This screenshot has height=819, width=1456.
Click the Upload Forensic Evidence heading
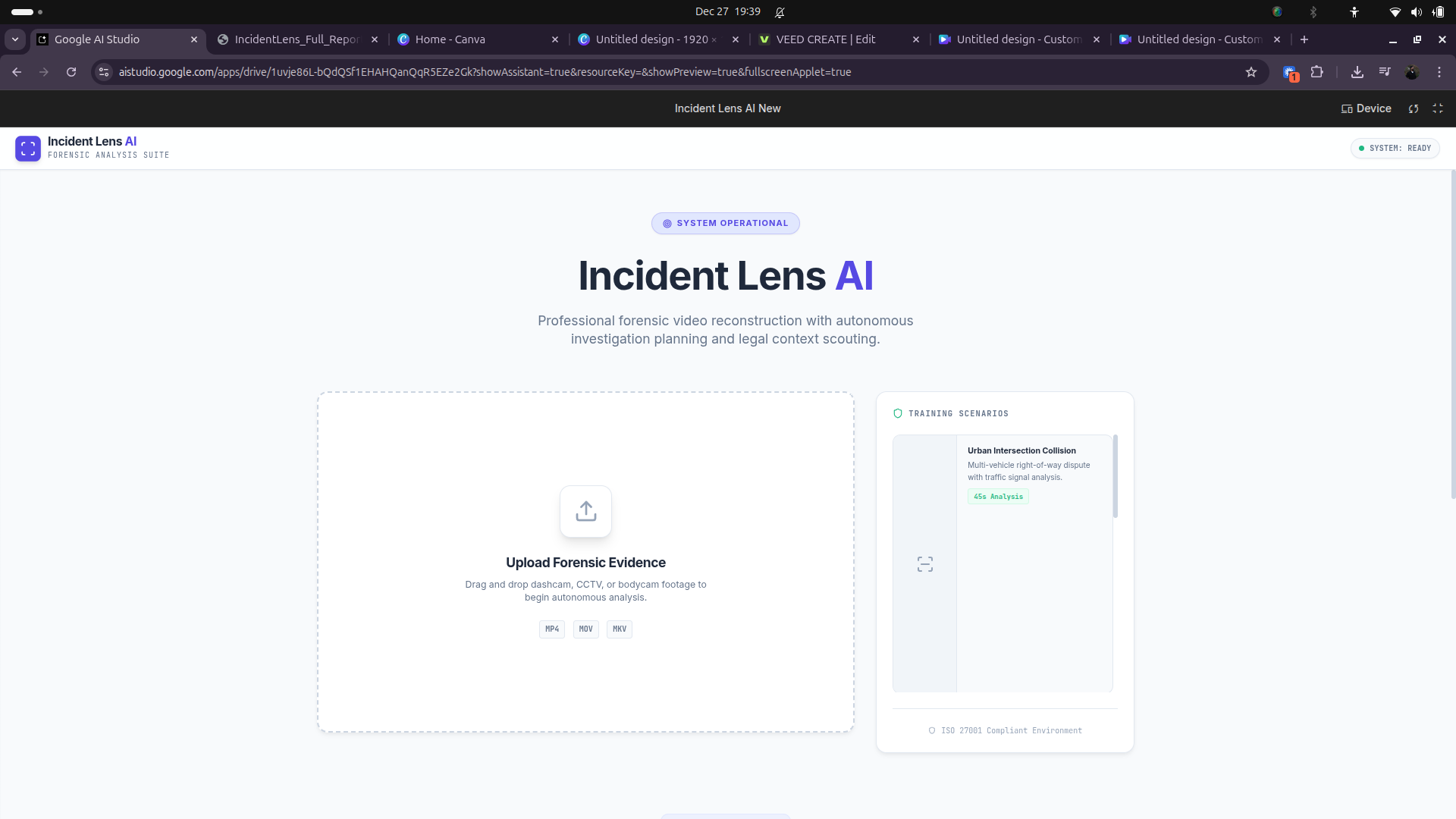coord(585,563)
